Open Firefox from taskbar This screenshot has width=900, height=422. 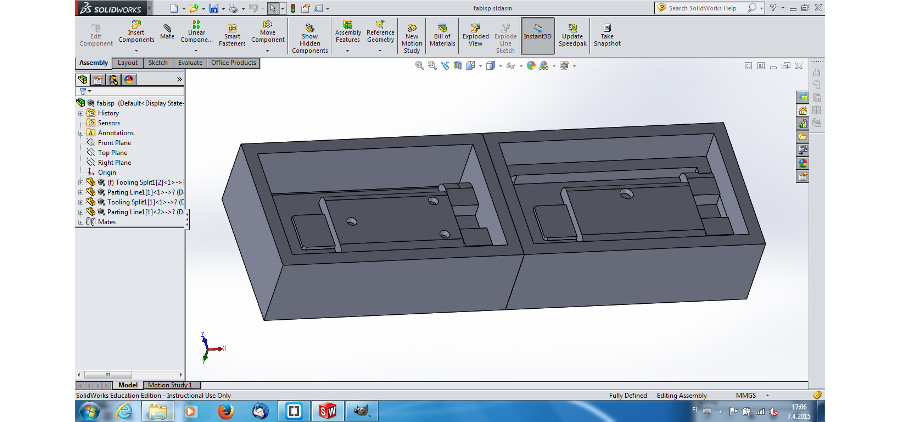(x=226, y=411)
